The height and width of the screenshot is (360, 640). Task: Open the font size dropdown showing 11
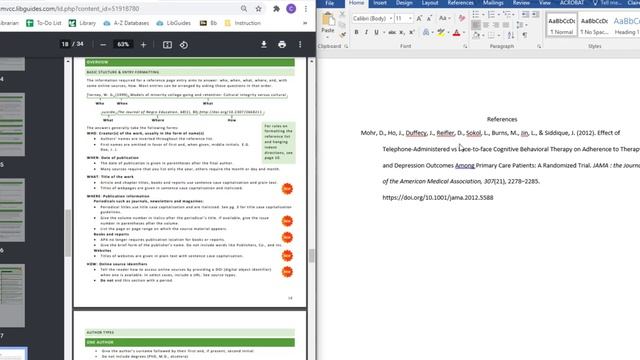click(410, 18)
